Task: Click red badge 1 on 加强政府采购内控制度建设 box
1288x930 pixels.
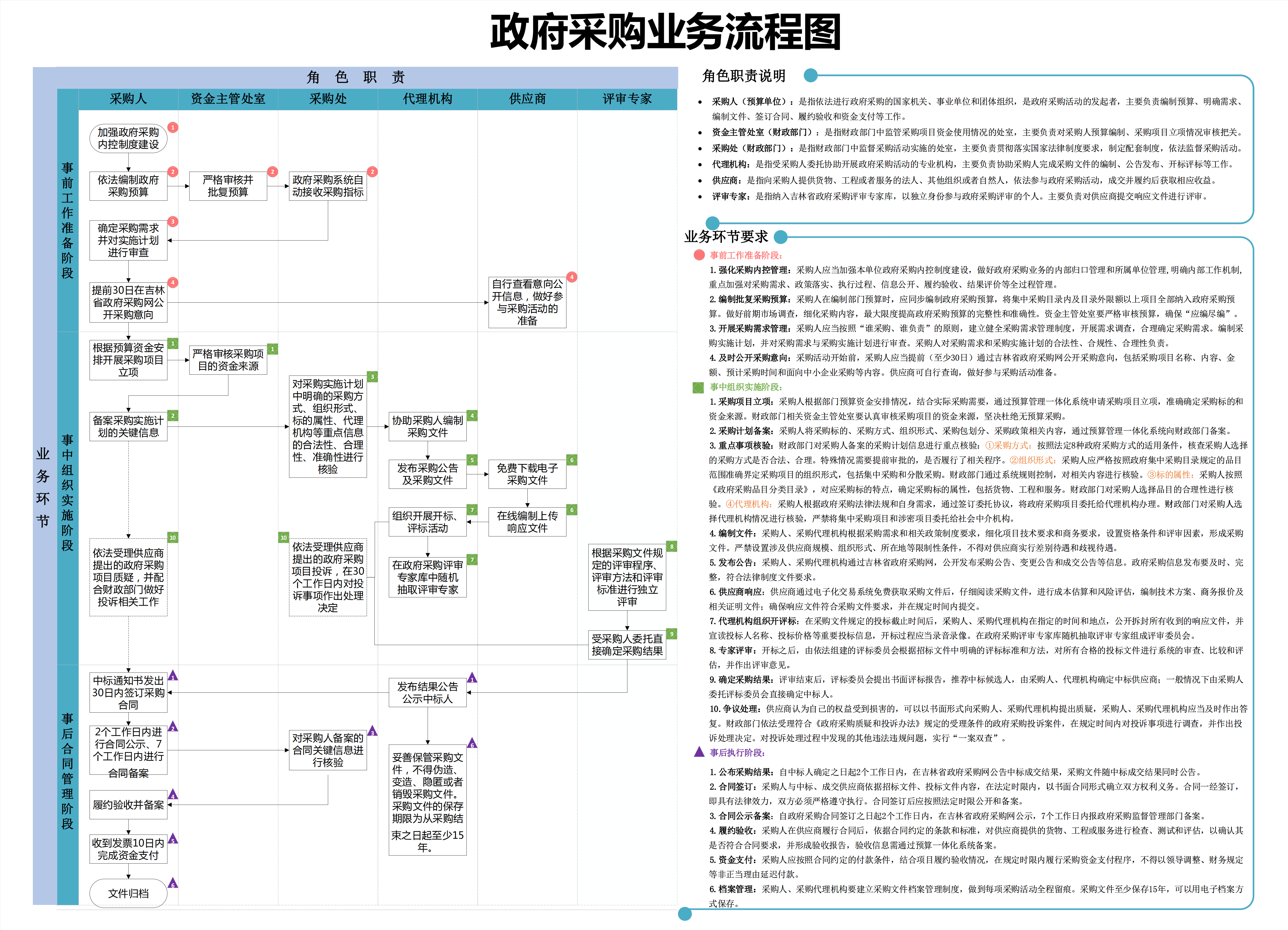Action: [x=173, y=128]
